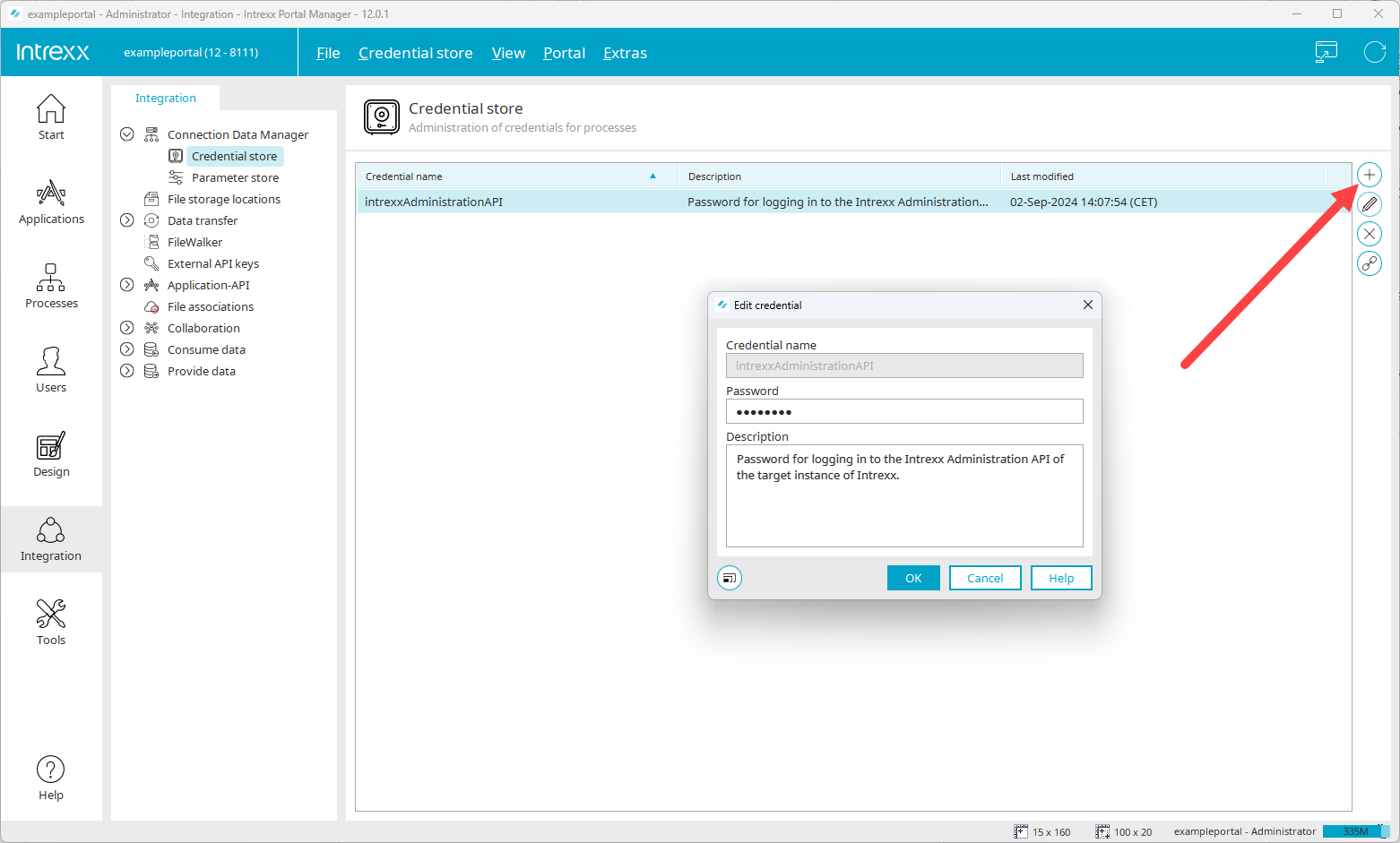Open the Portal menu

point(564,53)
